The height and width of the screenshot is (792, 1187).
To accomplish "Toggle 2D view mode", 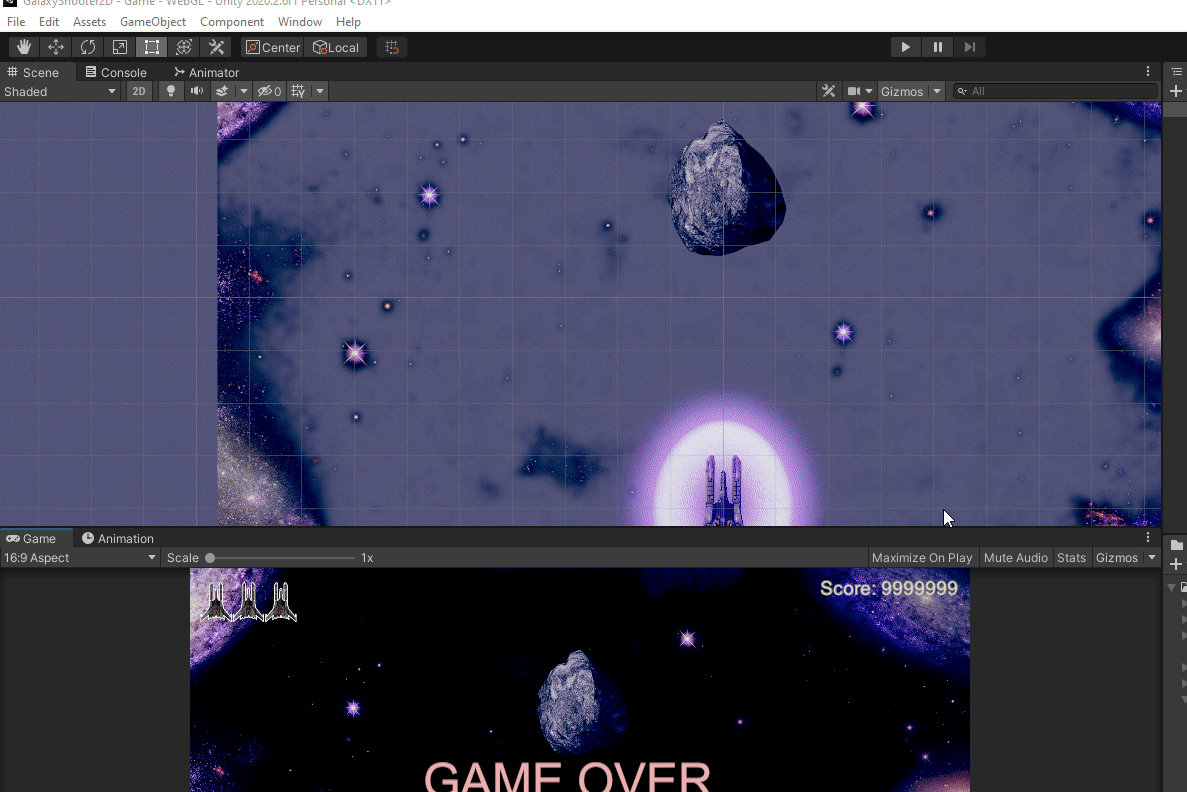I will (139, 92).
